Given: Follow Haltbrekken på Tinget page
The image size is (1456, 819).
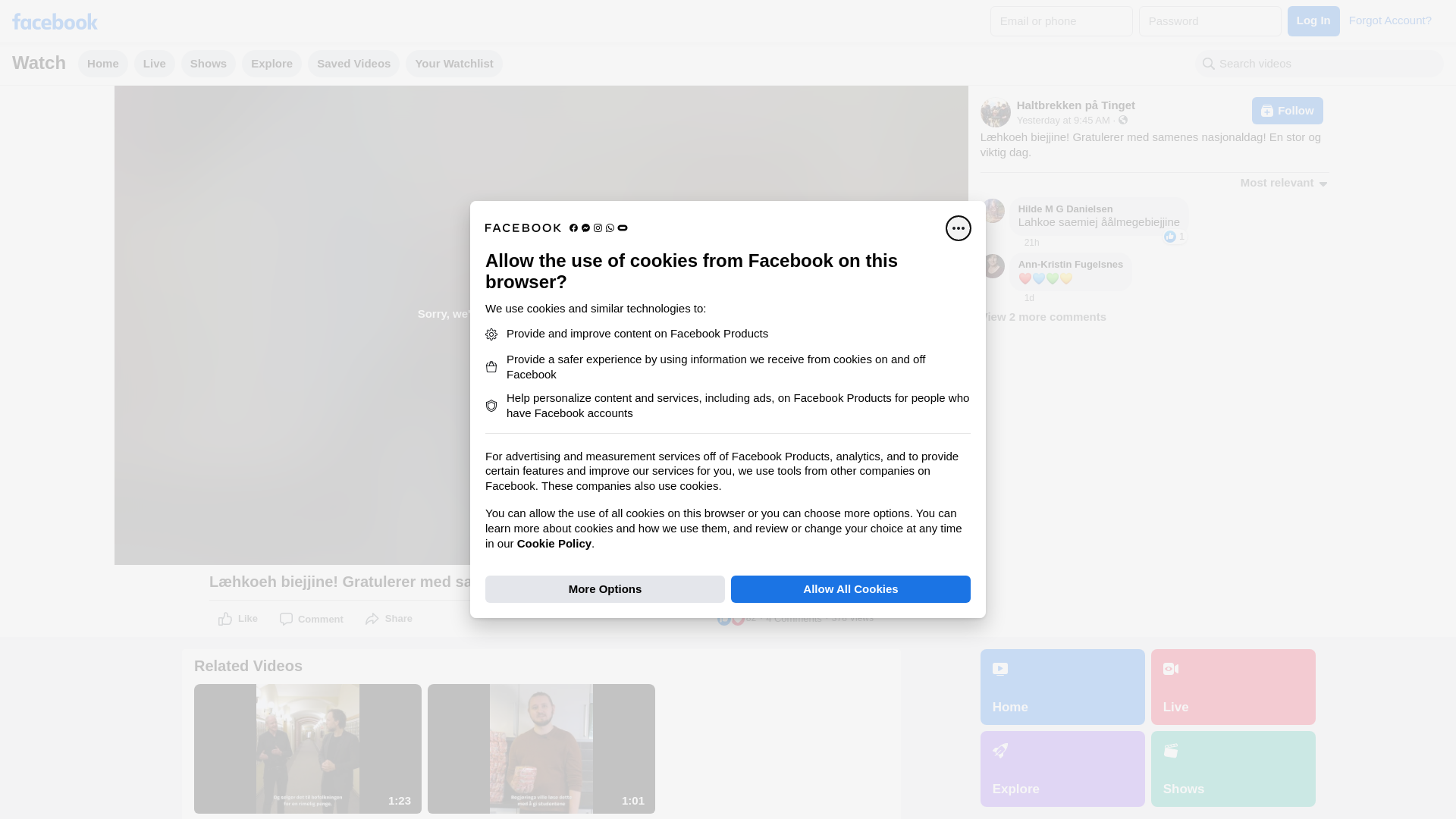Looking at the screenshot, I should click(1287, 111).
